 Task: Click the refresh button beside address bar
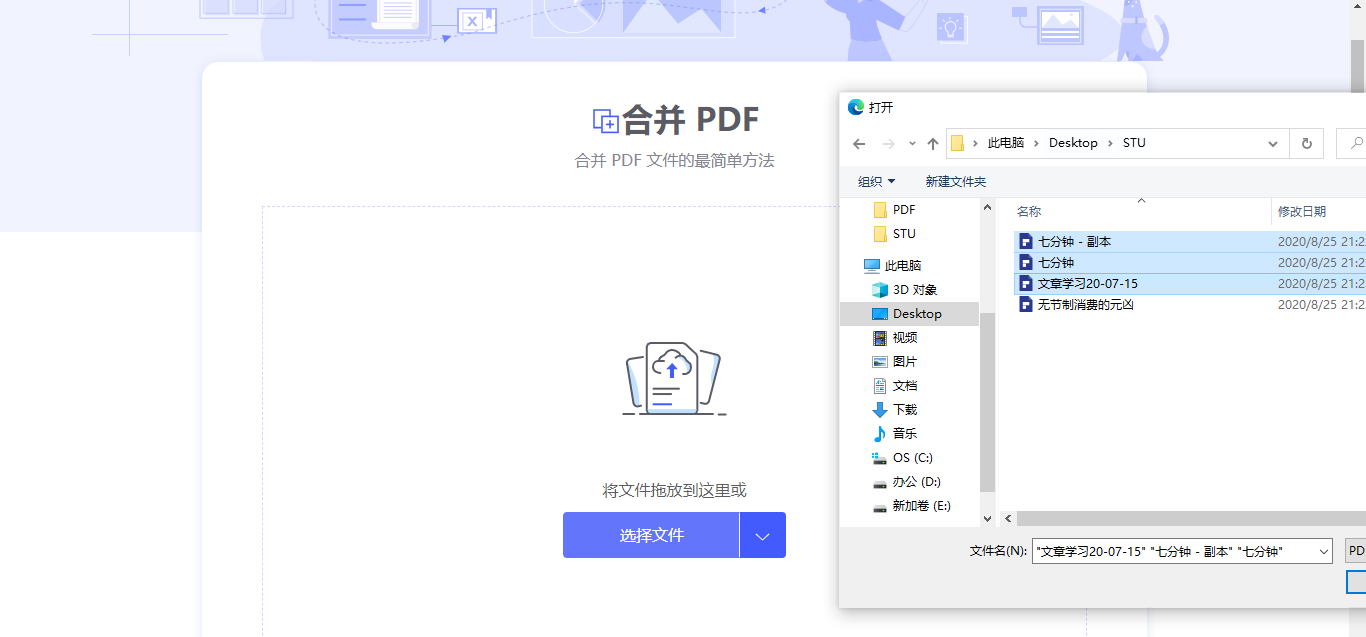coord(1306,144)
